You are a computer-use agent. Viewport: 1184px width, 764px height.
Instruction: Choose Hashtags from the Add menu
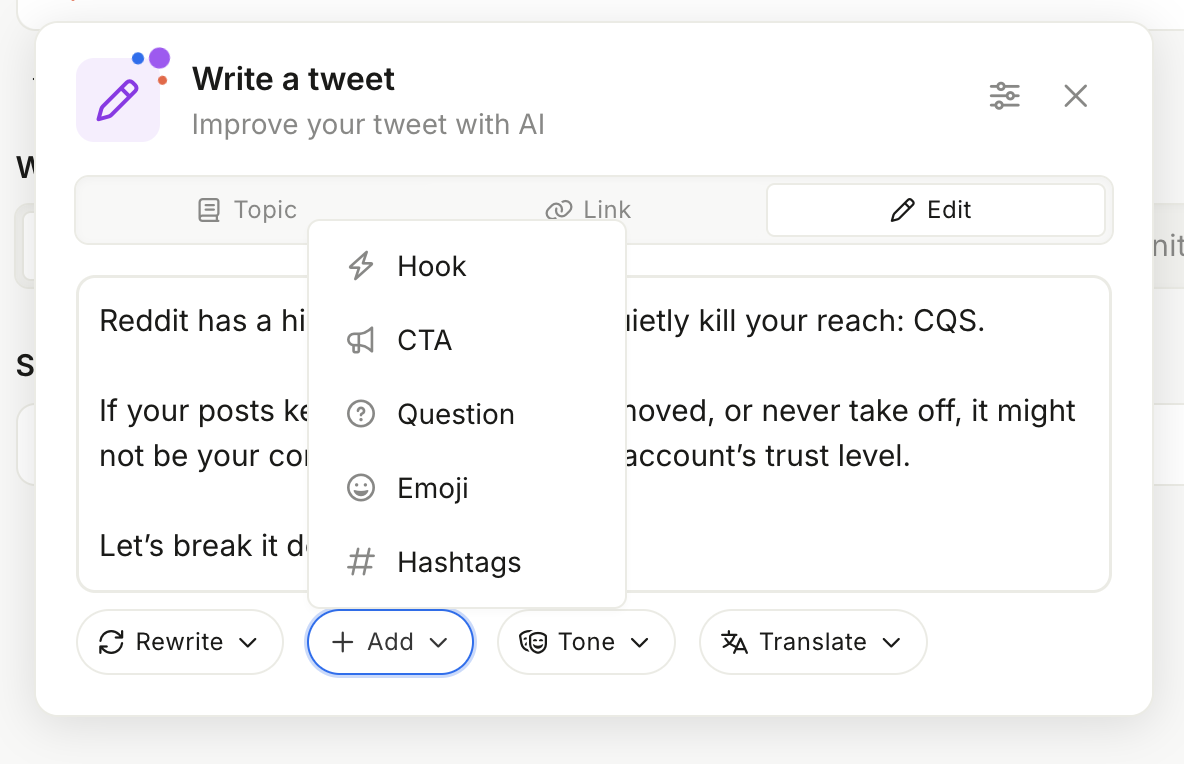(x=459, y=562)
